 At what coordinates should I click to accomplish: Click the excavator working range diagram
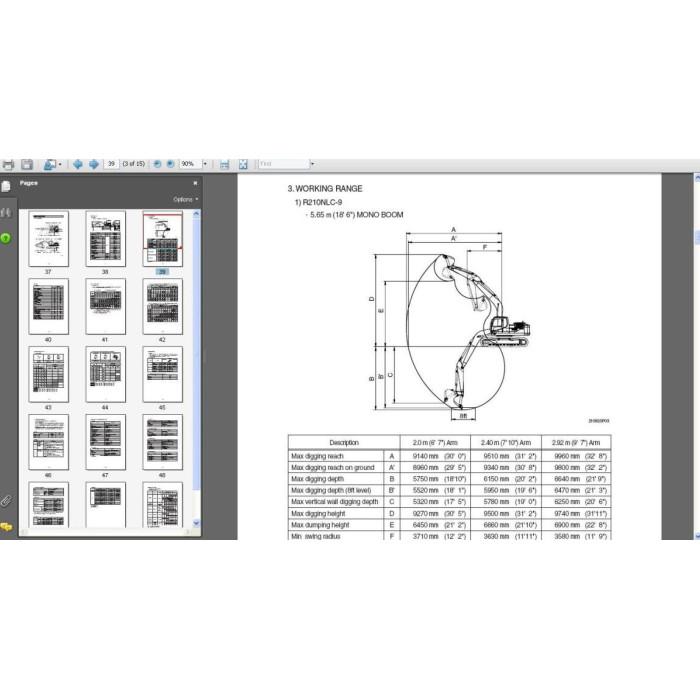tap(451, 325)
